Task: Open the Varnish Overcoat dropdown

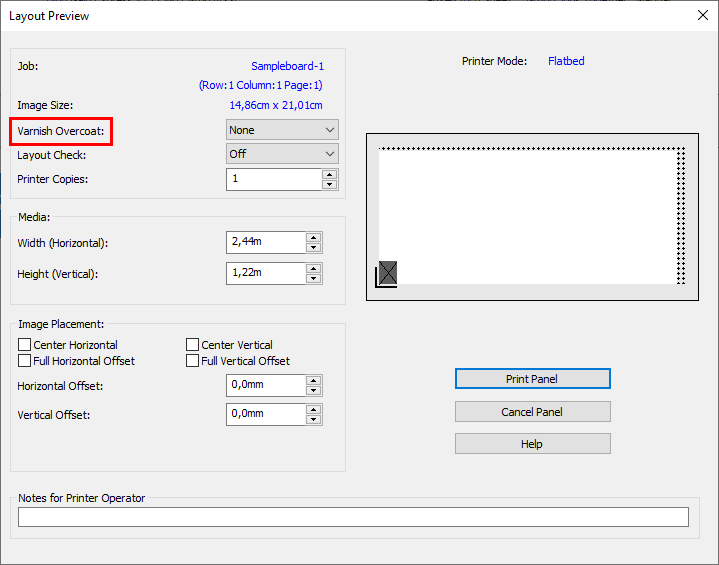Action: tap(282, 130)
